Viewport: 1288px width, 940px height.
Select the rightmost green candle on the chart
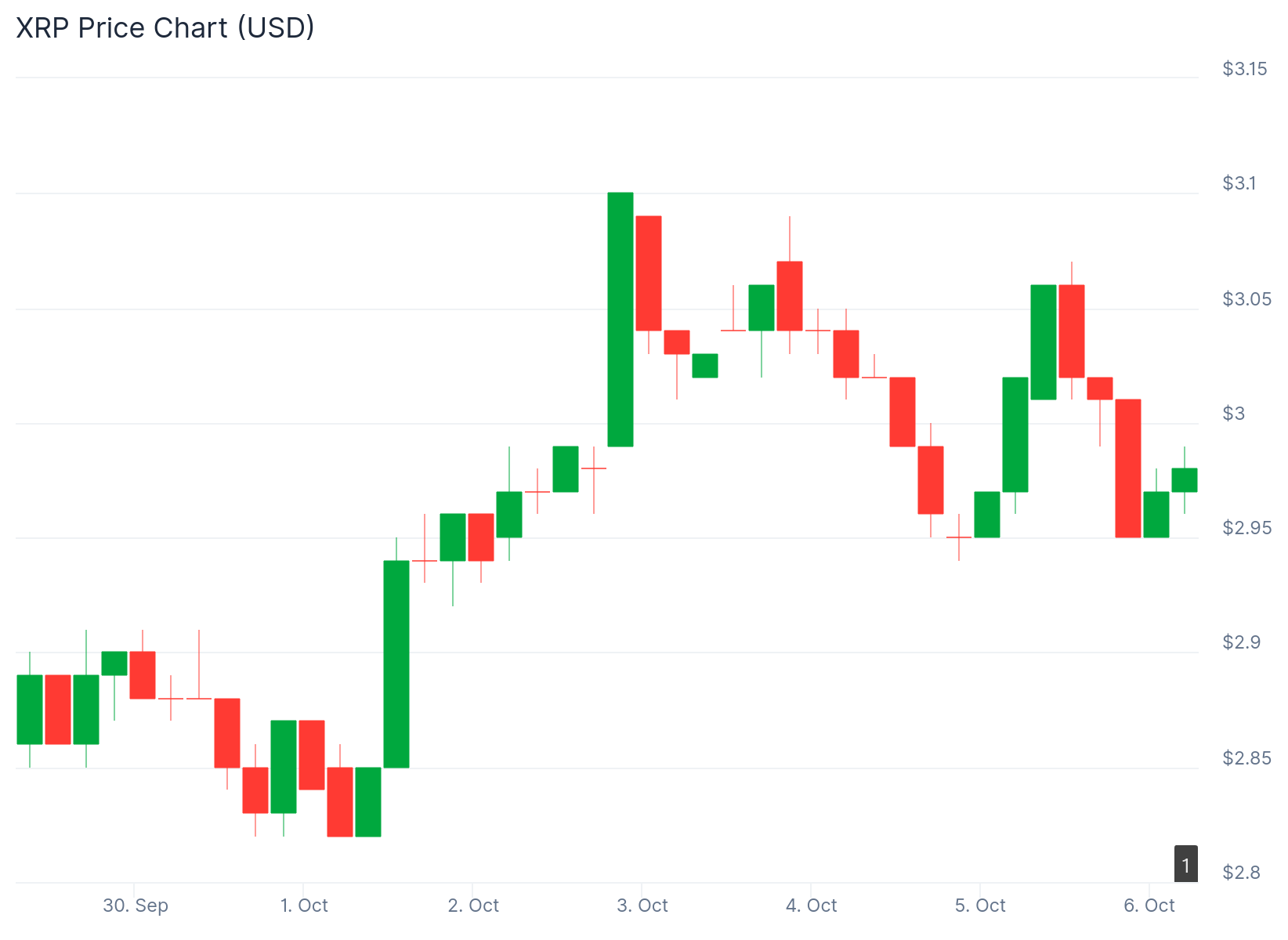tap(1184, 480)
